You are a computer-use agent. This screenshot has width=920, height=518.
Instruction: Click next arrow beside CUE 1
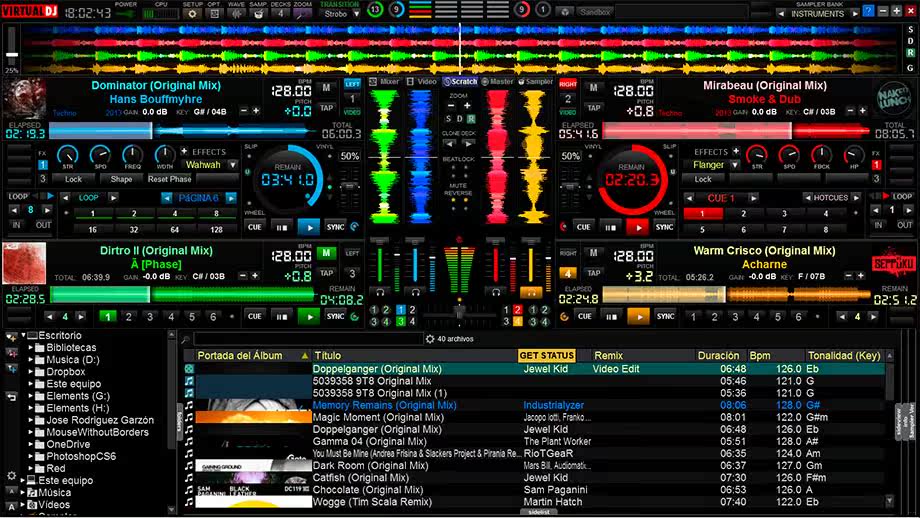753,198
